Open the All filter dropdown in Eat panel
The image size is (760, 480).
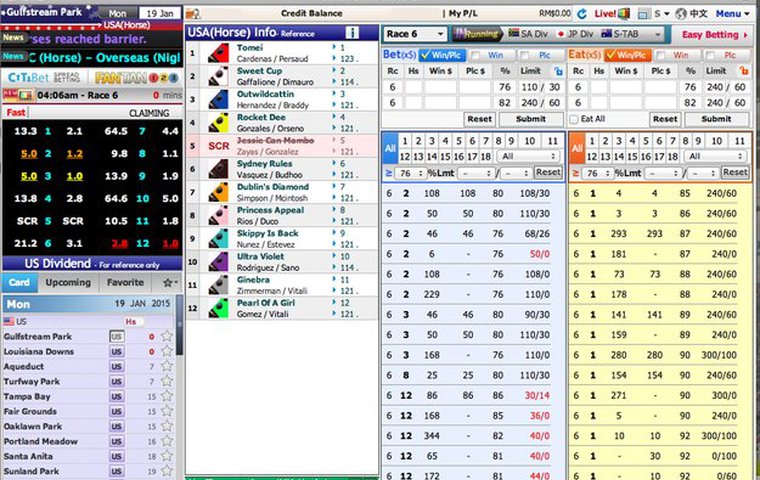pyautogui.click(x=715, y=156)
